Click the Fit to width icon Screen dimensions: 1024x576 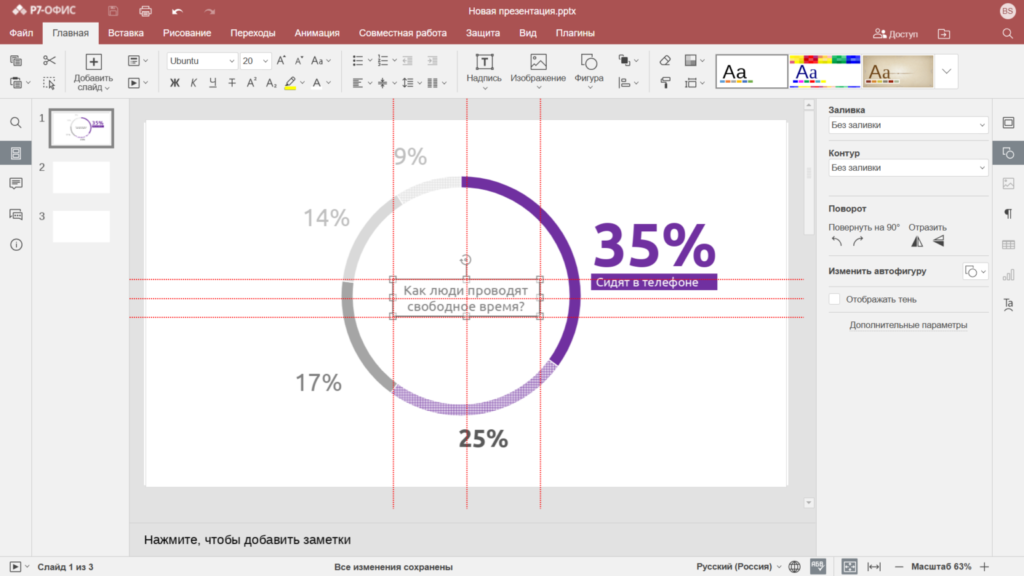(873, 567)
